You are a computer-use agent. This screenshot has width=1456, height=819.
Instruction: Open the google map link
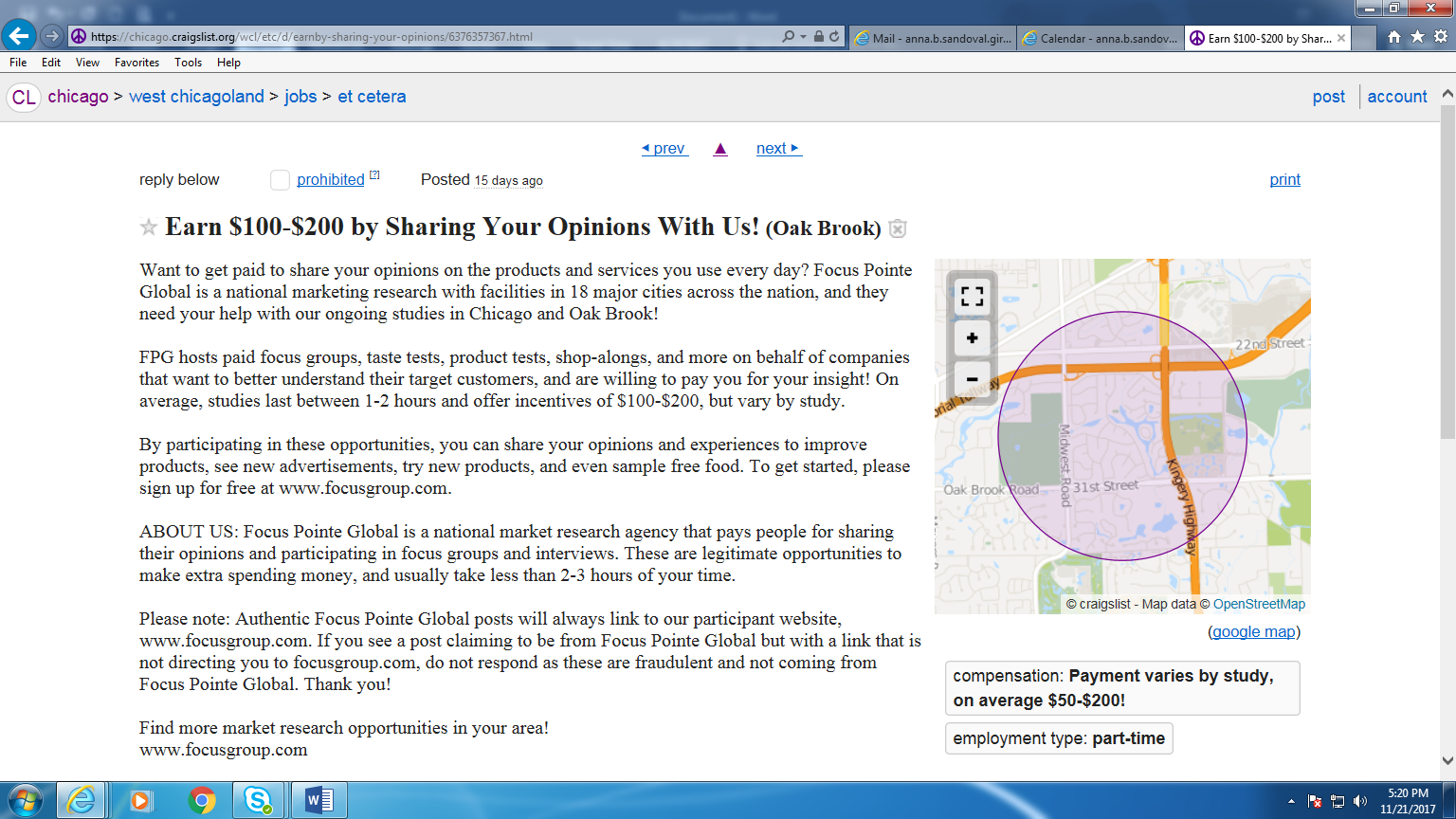click(x=1254, y=632)
